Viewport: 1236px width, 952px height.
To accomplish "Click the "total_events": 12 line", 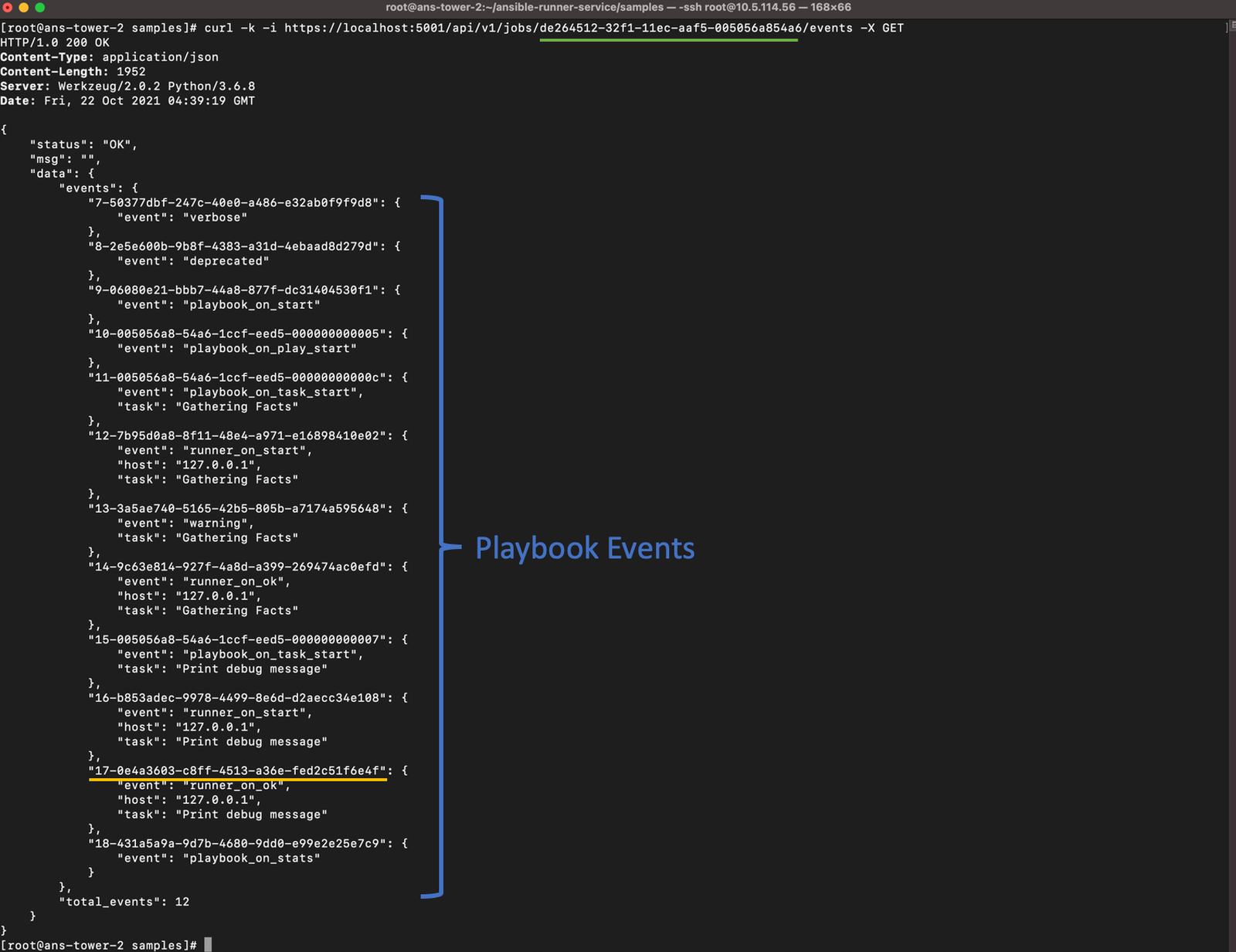I will tap(124, 901).
